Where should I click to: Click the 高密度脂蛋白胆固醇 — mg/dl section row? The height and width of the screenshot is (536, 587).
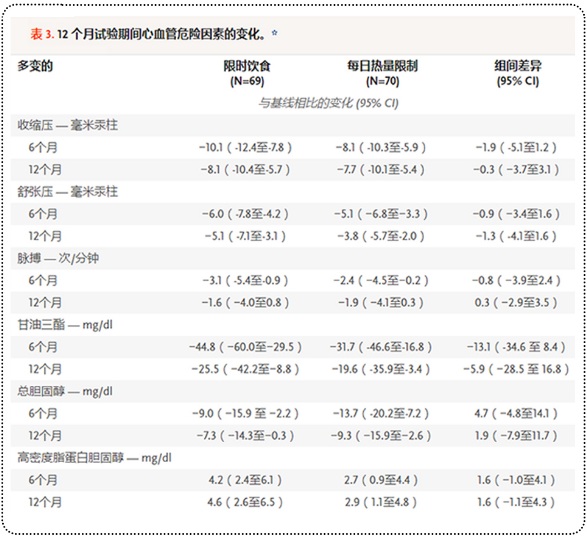tap(293, 458)
